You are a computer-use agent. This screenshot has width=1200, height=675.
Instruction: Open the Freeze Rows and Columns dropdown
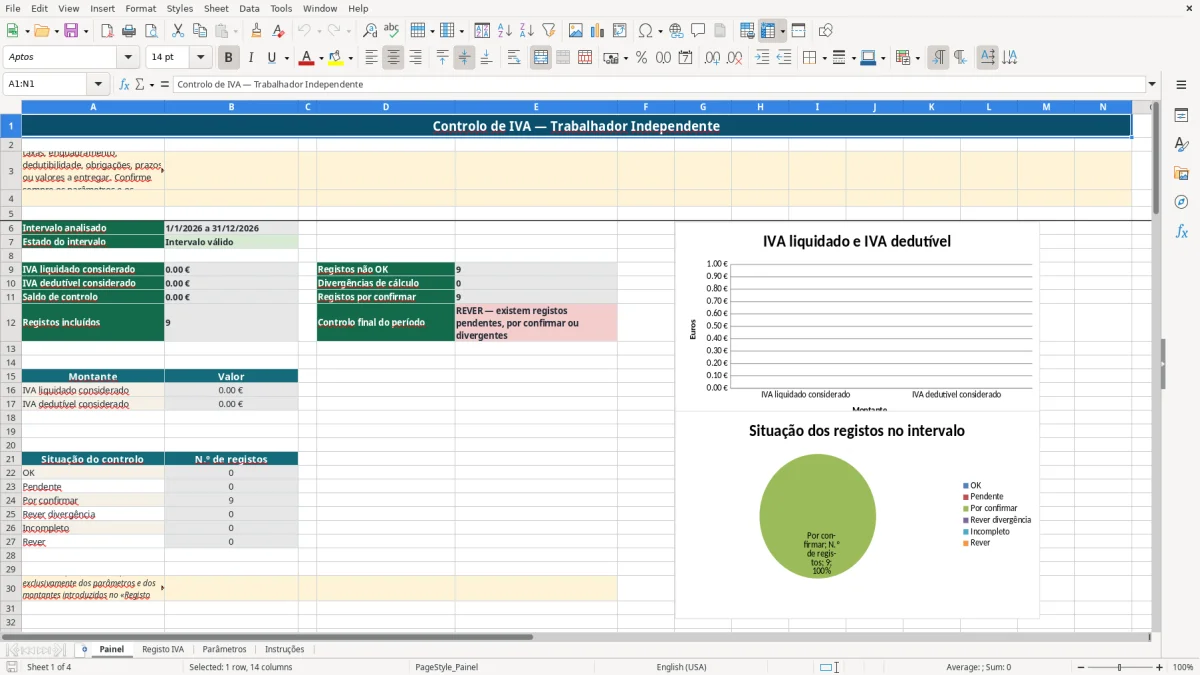tap(782, 31)
